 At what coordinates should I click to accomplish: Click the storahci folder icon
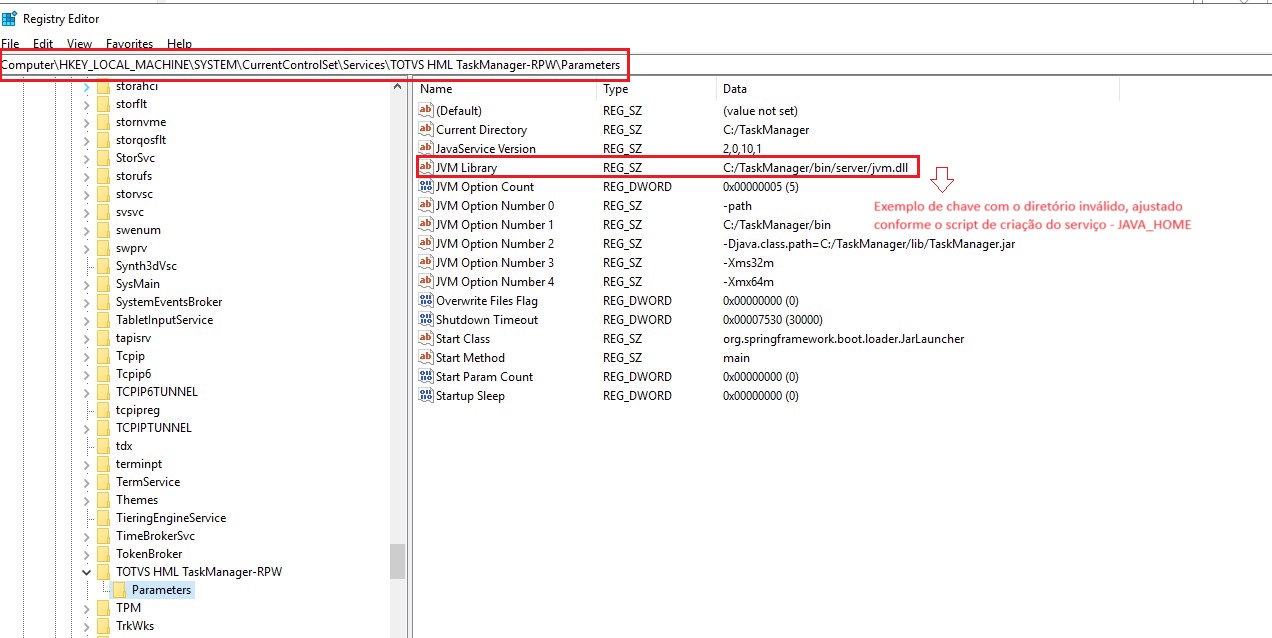[x=102, y=86]
